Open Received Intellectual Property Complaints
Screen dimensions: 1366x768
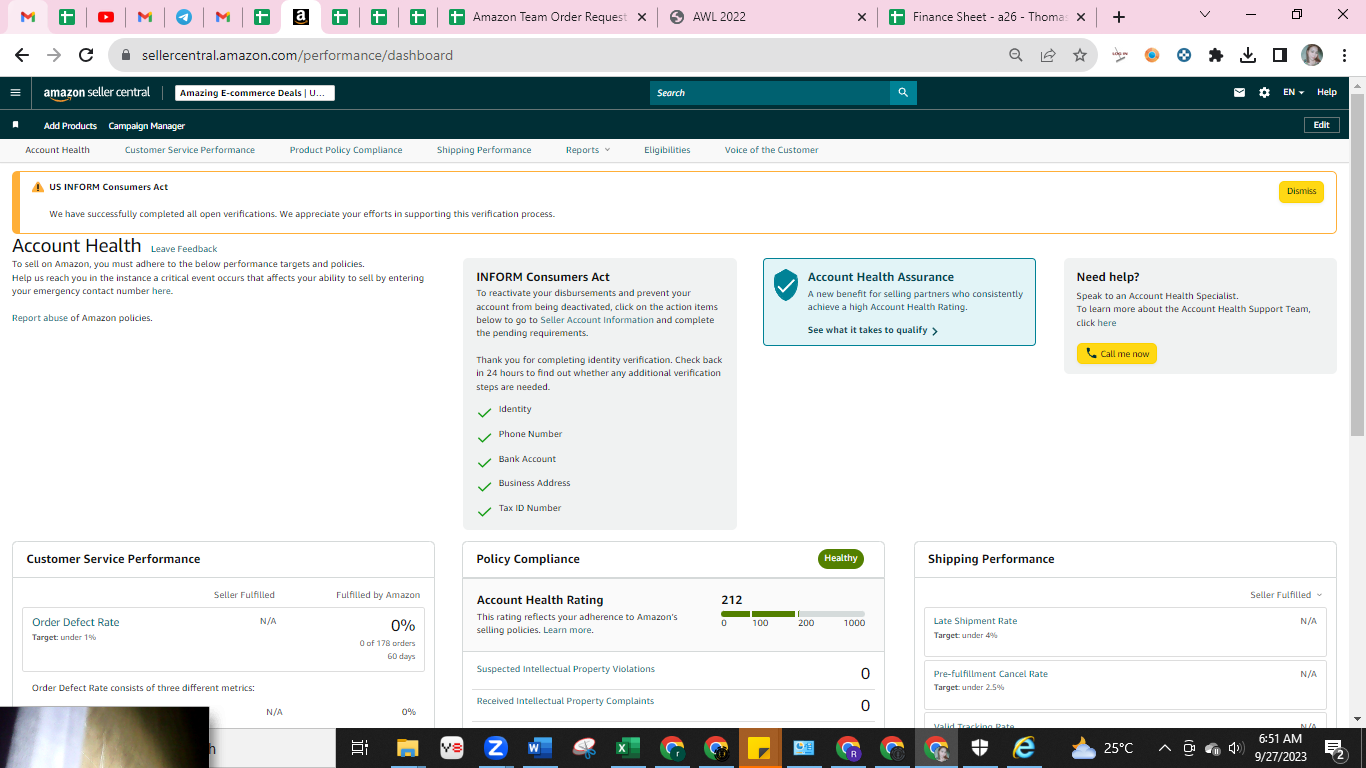coord(565,701)
